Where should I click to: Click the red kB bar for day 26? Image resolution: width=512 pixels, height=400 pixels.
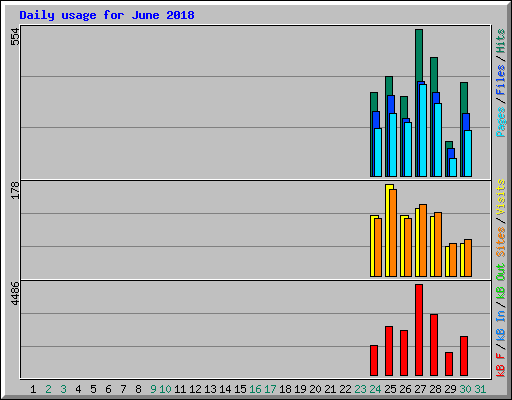coord(404,353)
